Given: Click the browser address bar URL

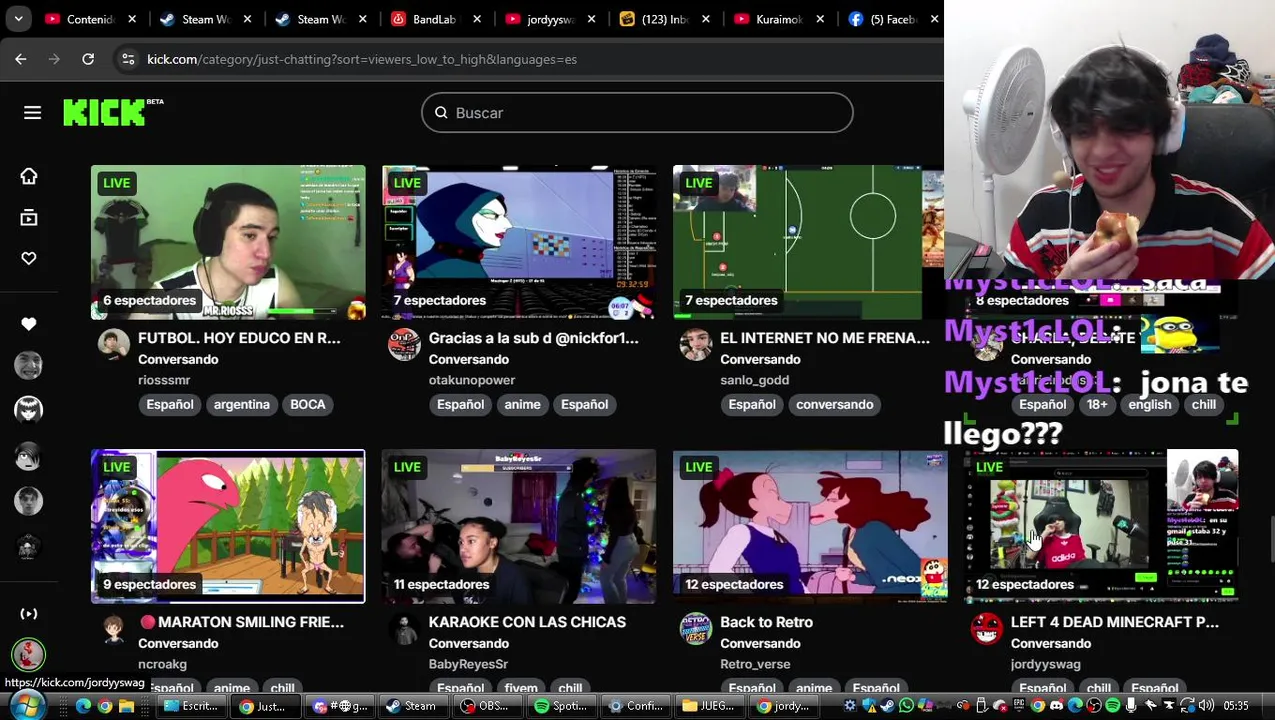Looking at the screenshot, I should (x=362, y=59).
